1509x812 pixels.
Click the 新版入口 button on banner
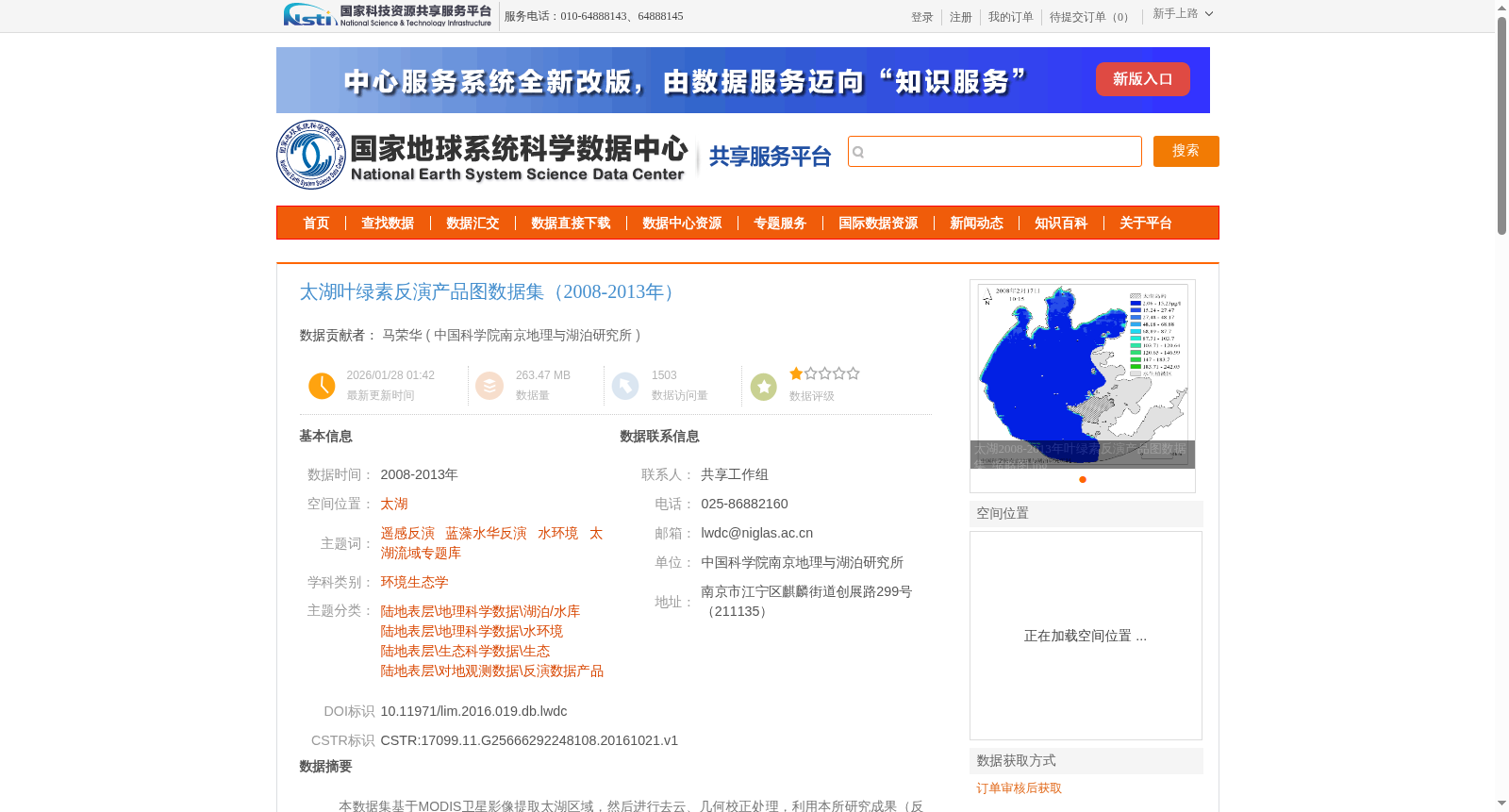click(1142, 79)
